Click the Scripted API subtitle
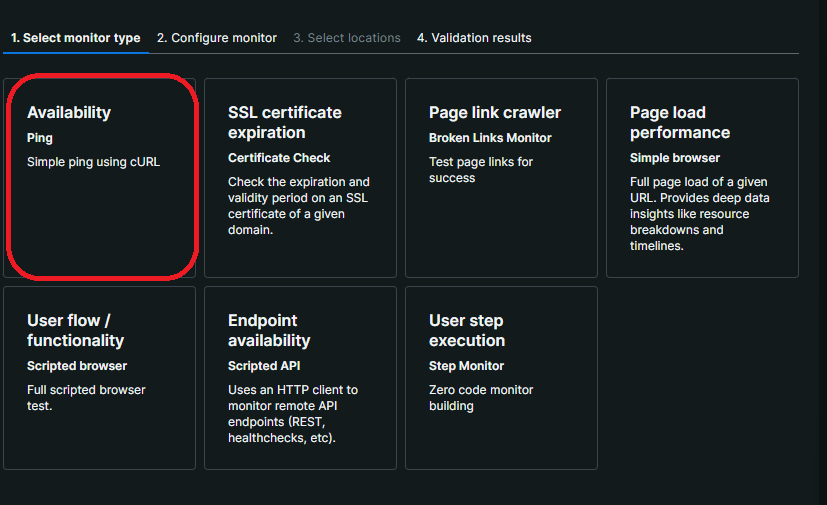 [266, 366]
